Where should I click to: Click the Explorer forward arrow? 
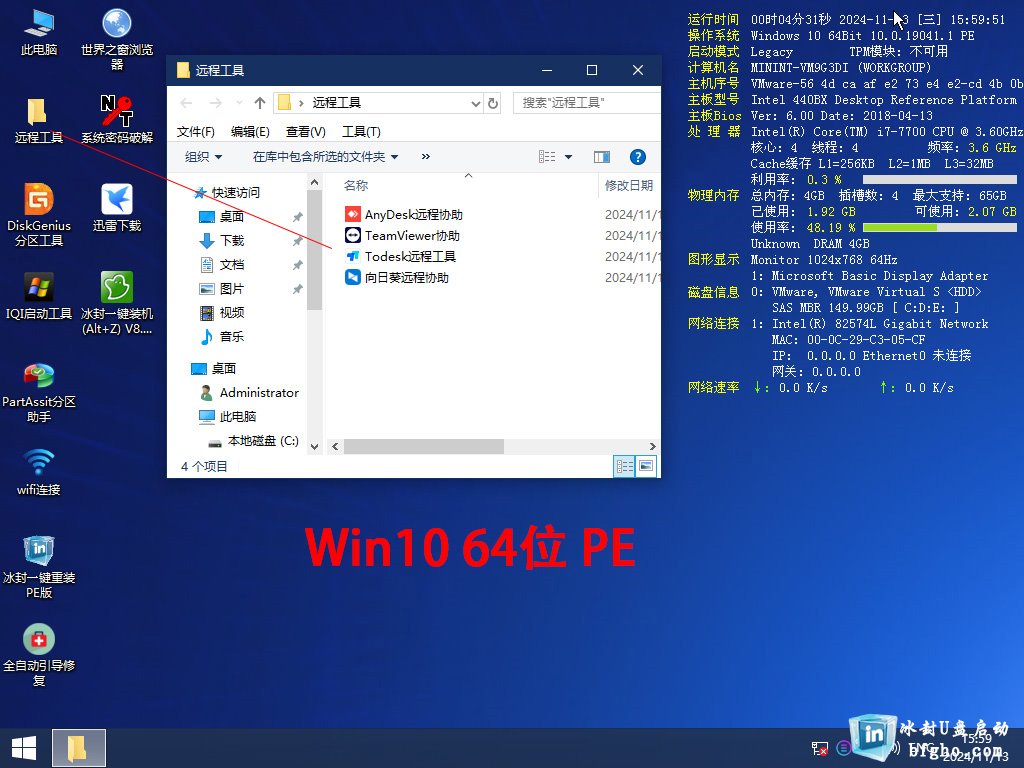point(216,103)
